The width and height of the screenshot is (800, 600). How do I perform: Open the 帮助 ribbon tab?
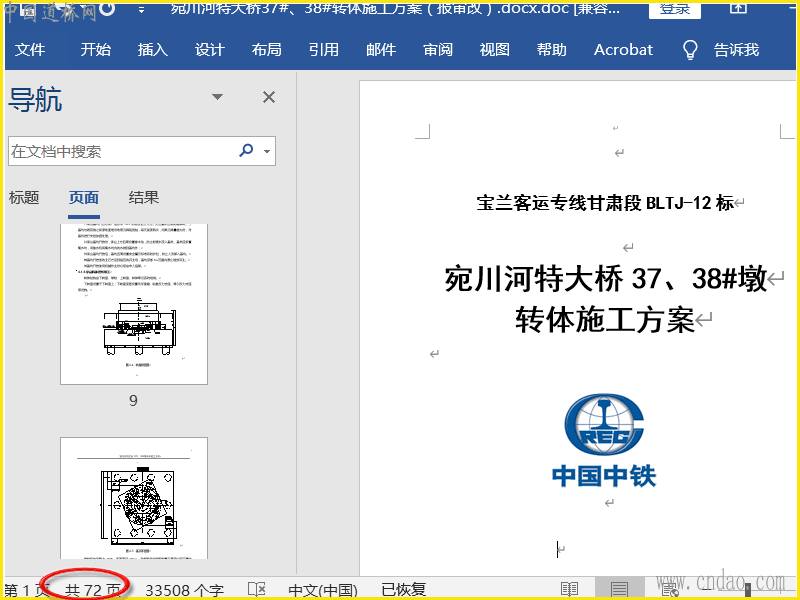pyautogui.click(x=552, y=49)
